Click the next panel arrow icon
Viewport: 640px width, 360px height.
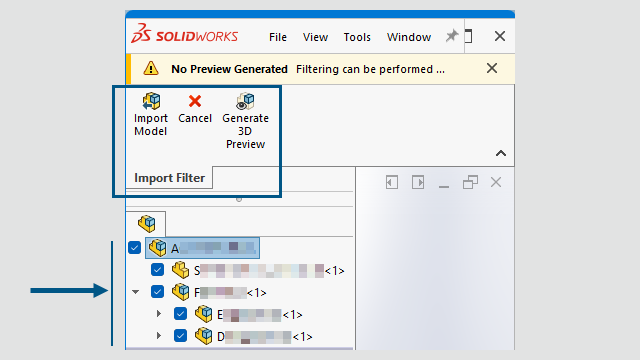pos(418,182)
